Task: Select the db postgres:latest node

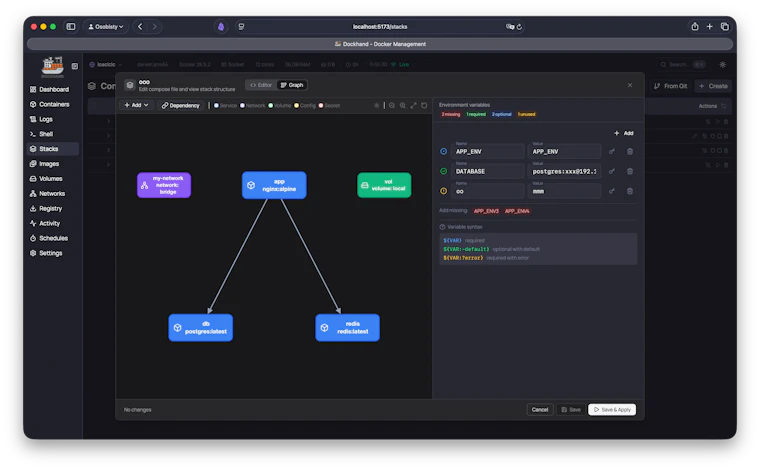Action: (200, 328)
